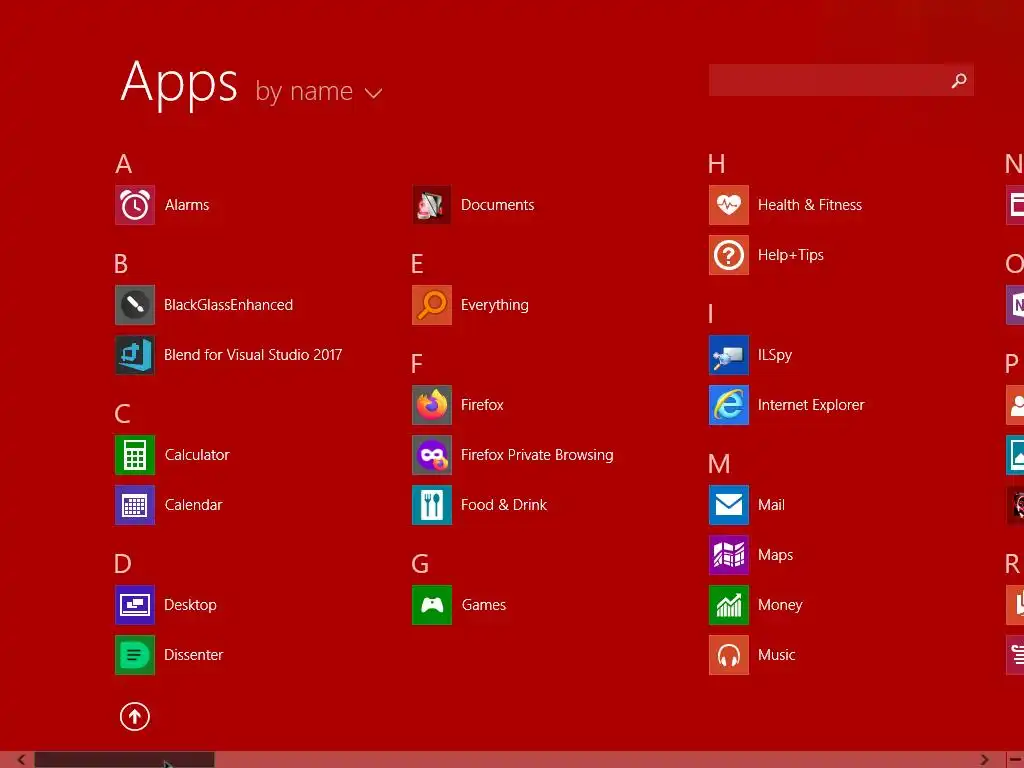1024x768 pixels.
Task: Open the ILSpy icon
Action: click(x=729, y=355)
